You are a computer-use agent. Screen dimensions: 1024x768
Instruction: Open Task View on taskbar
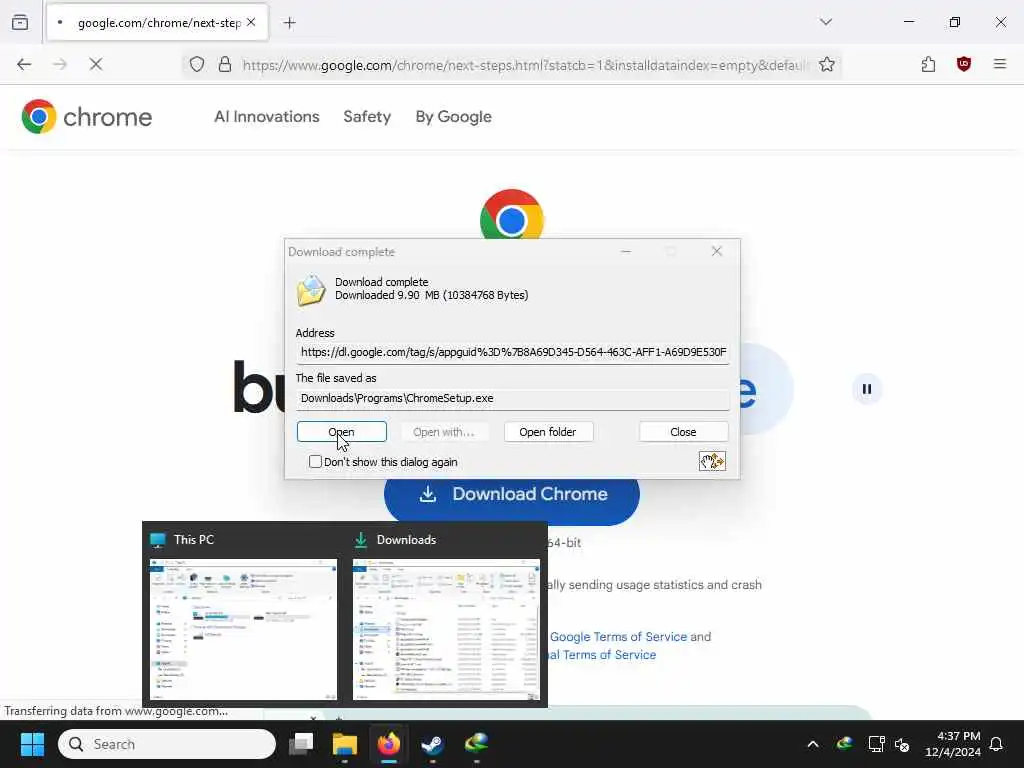pyautogui.click(x=301, y=744)
